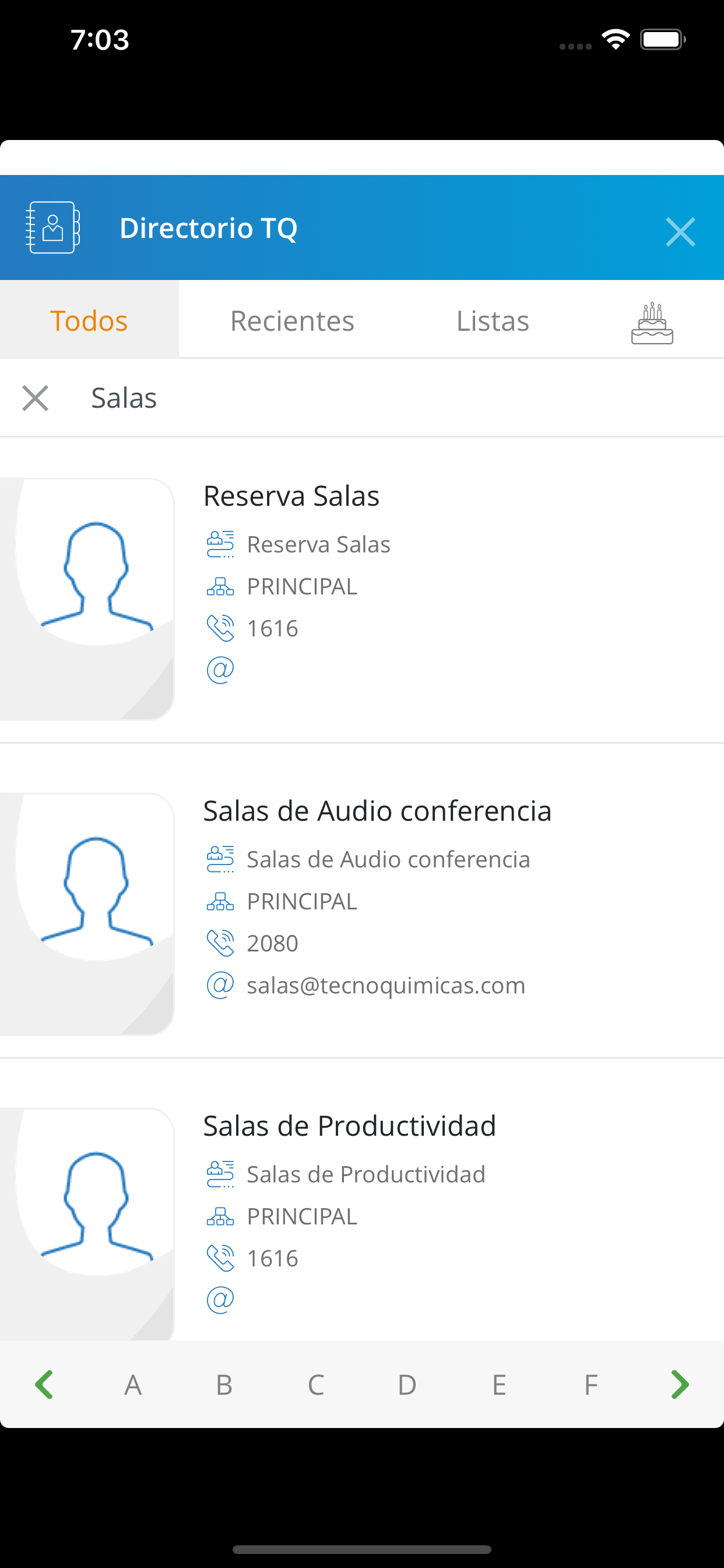The height and width of the screenshot is (1568, 724).
Task: Open Salas de Productividad contact photo
Action: [x=87, y=1223]
